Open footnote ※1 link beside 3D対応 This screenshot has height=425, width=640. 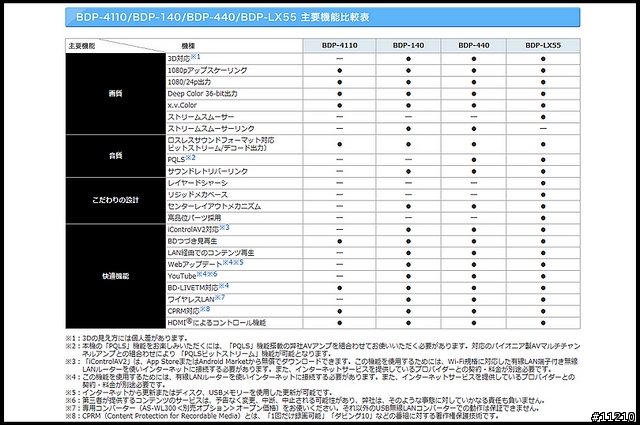click(x=196, y=56)
